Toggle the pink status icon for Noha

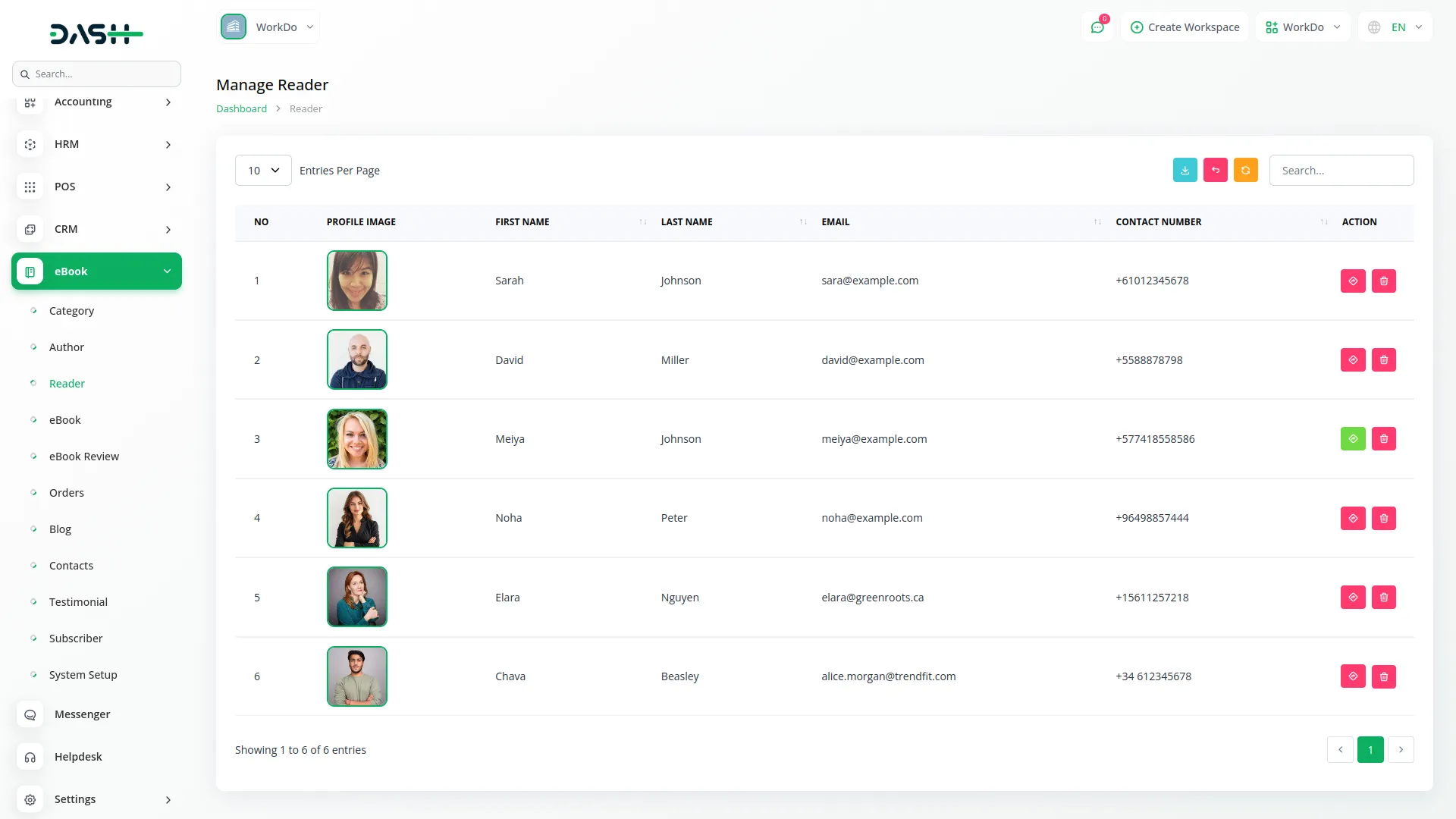(x=1353, y=518)
